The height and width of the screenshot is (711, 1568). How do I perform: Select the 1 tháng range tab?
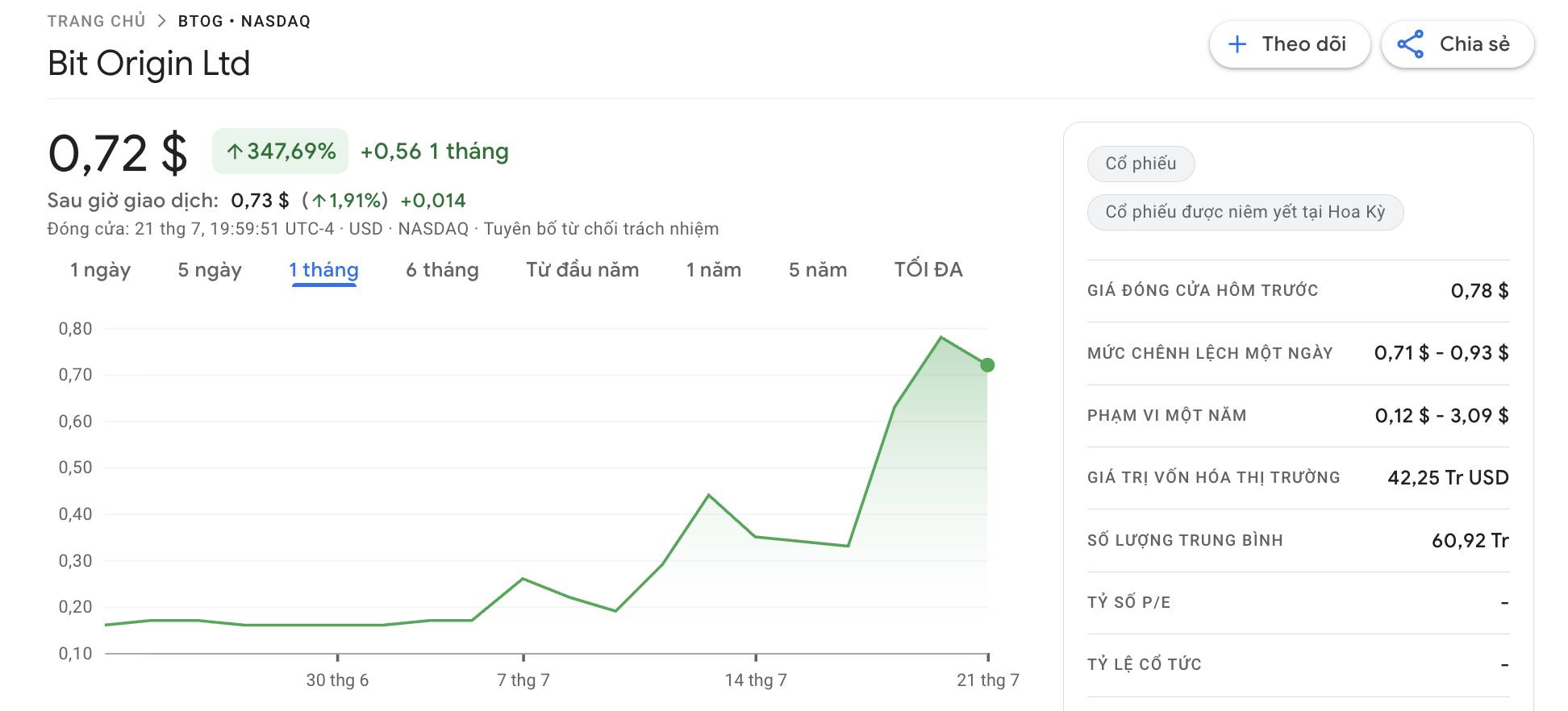click(x=324, y=270)
